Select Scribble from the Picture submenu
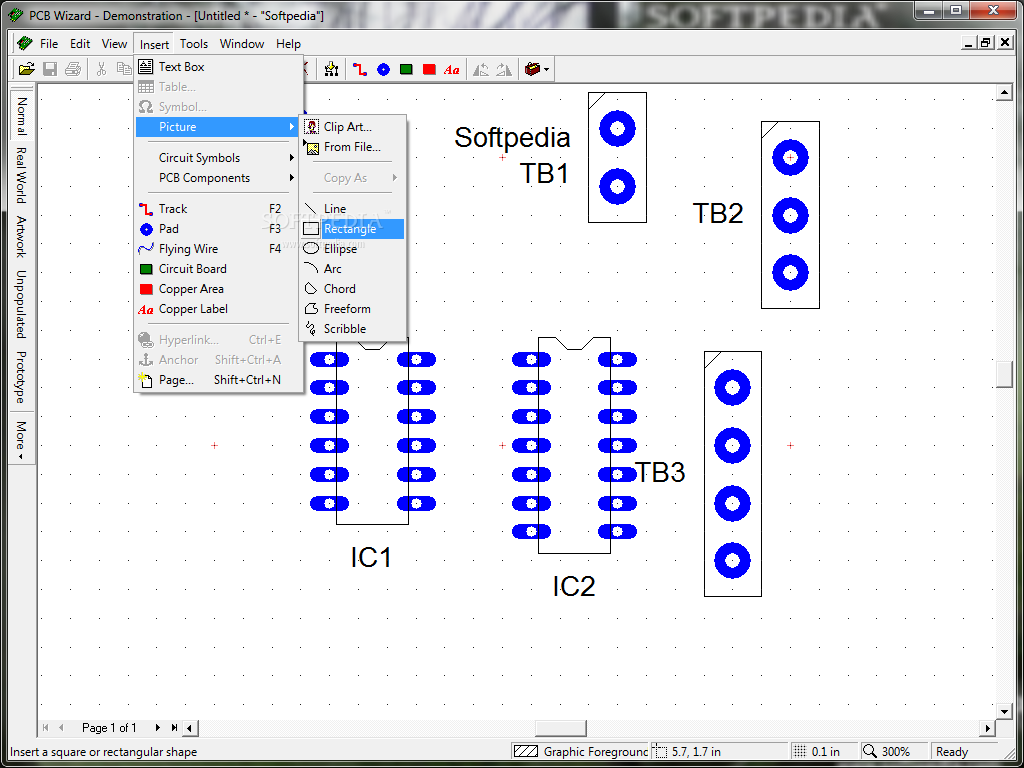The height and width of the screenshot is (768, 1024). [x=353, y=329]
